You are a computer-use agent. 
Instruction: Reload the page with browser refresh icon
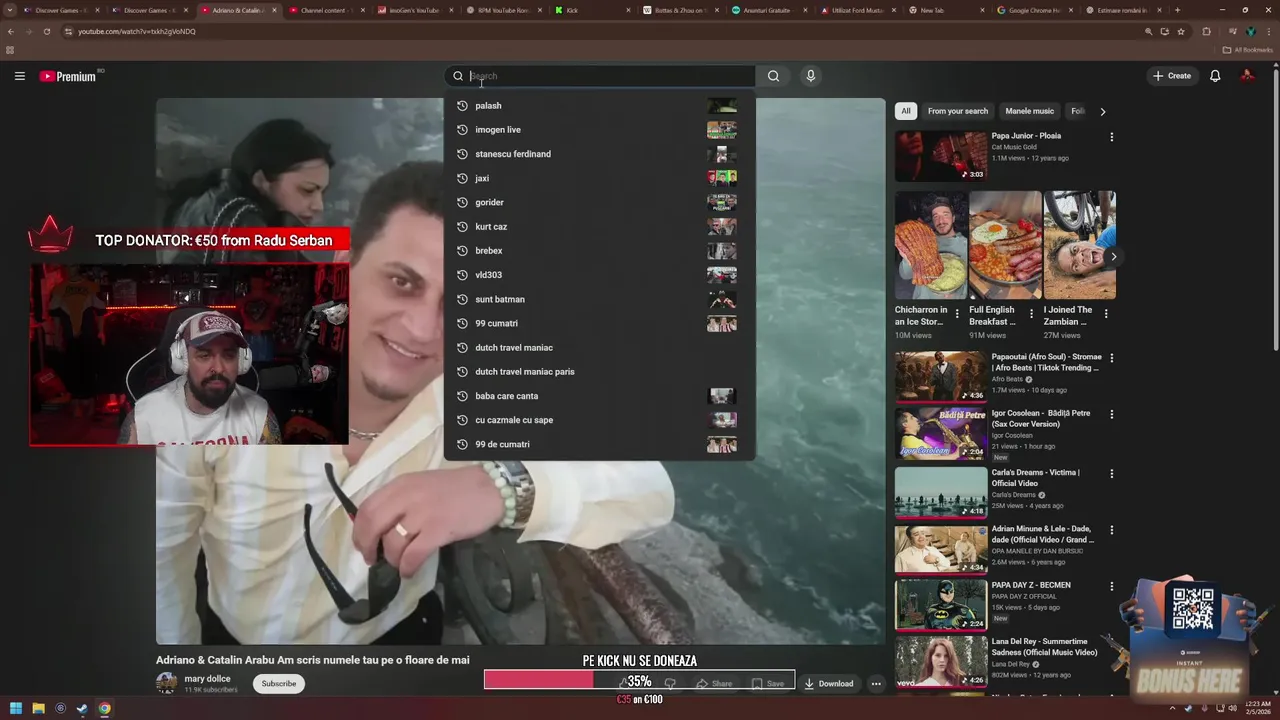46,31
